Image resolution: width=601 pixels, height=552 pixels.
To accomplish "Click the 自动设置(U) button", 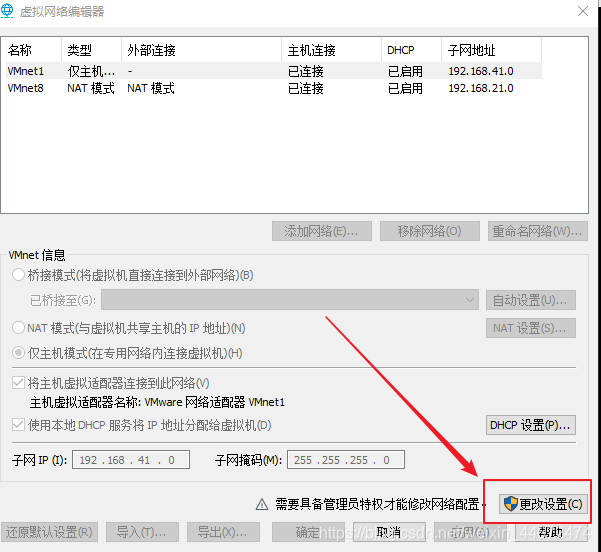I will 531,300.
